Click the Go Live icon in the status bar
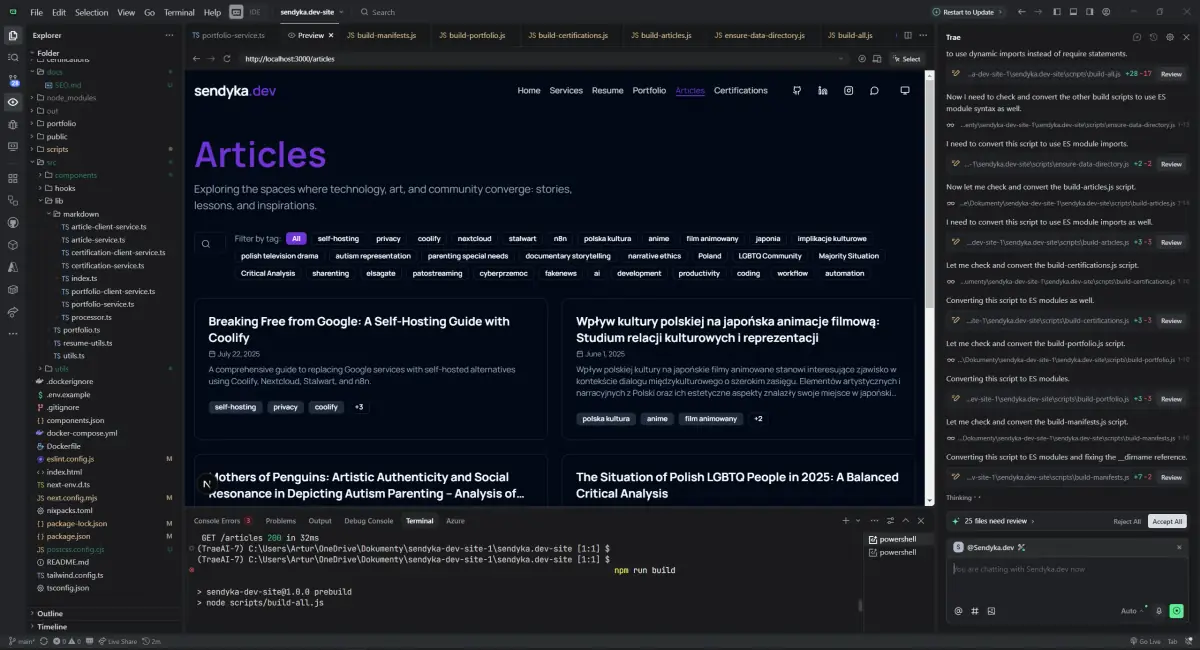 [x=1144, y=641]
